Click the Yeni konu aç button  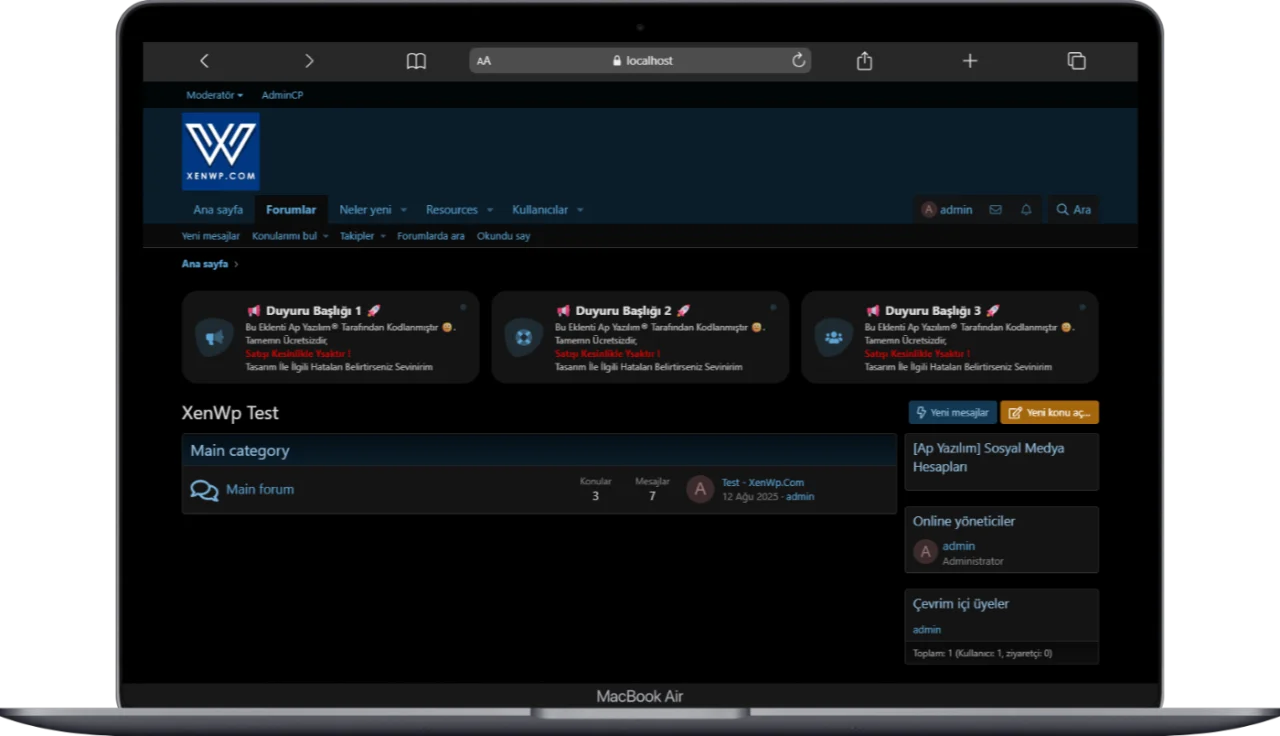(1049, 413)
